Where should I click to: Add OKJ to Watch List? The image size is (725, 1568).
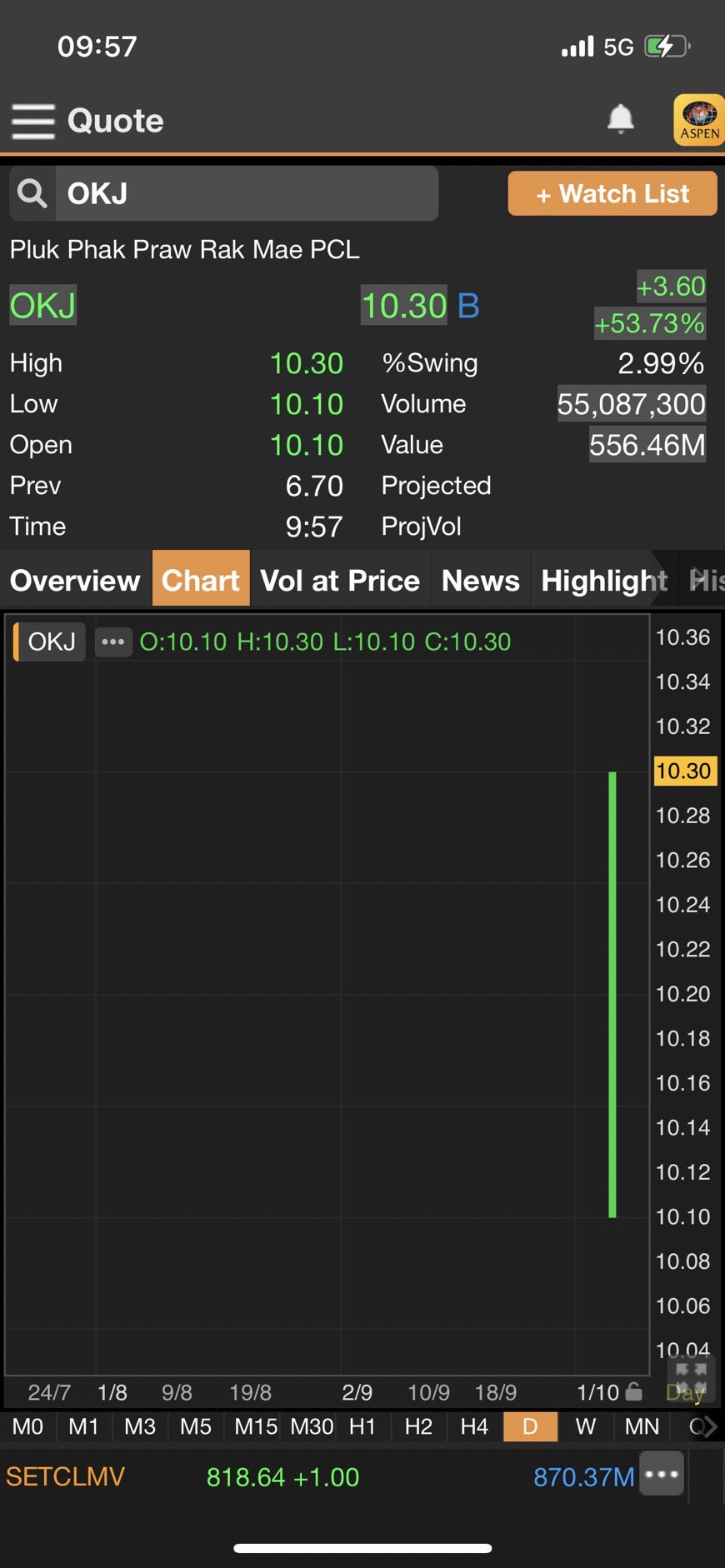pyautogui.click(x=612, y=193)
